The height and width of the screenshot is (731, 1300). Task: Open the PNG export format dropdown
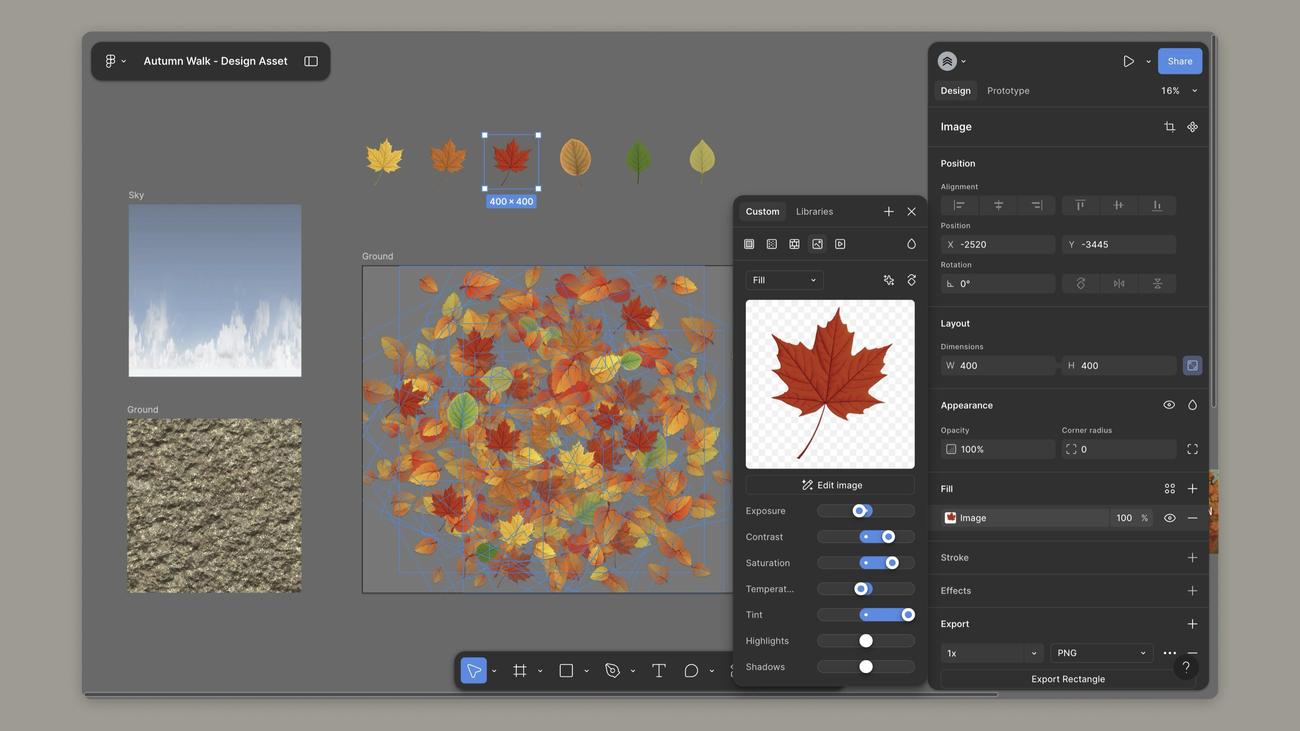click(1101, 653)
